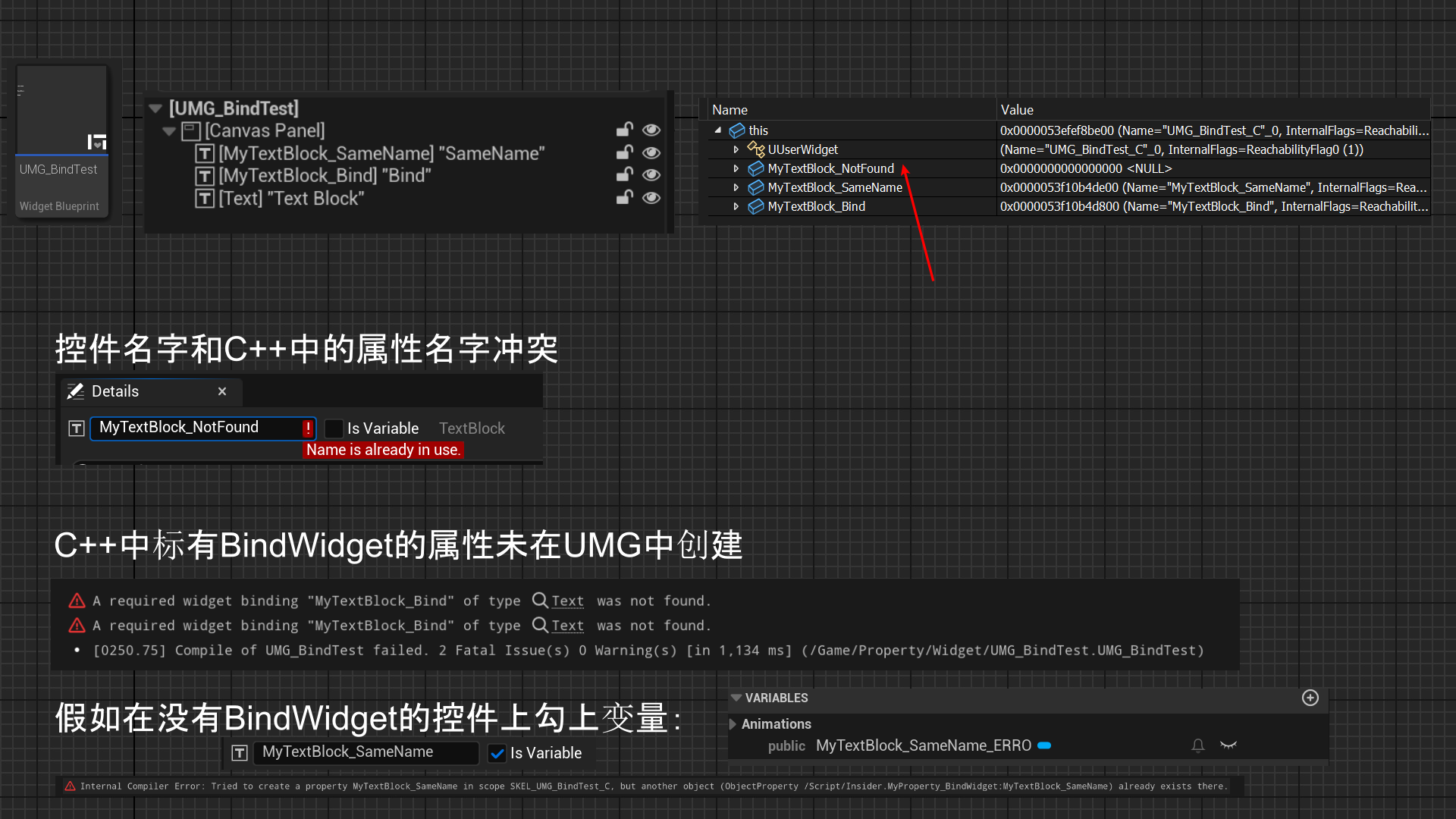Click closed-eye icon on variable row
Image resolution: width=1456 pixels, height=819 pixels.
(1228, 745)
